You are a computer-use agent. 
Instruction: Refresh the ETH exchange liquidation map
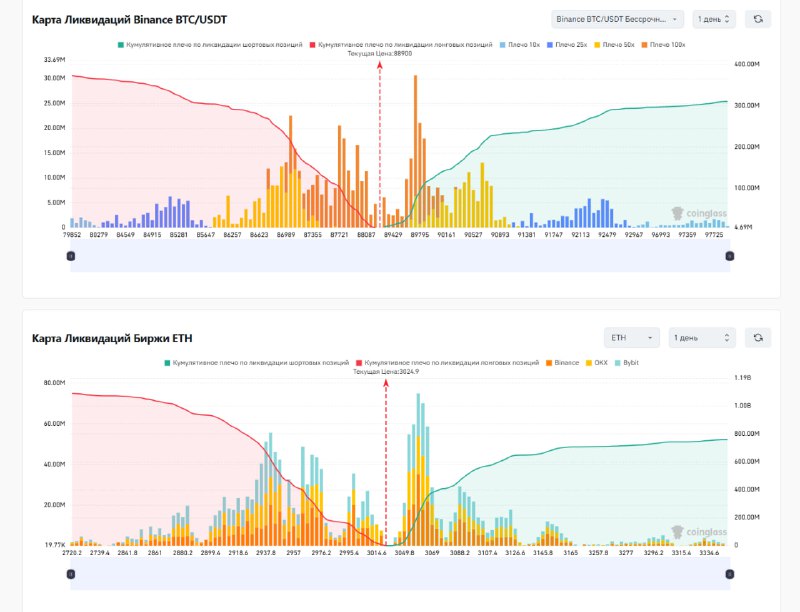pos(758,337)
